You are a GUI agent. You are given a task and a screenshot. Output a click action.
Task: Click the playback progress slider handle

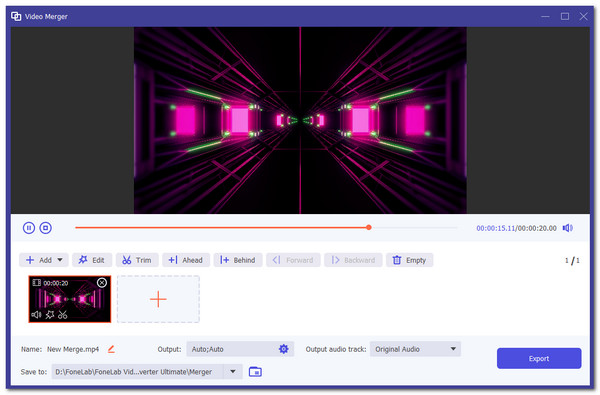(368, 227)
